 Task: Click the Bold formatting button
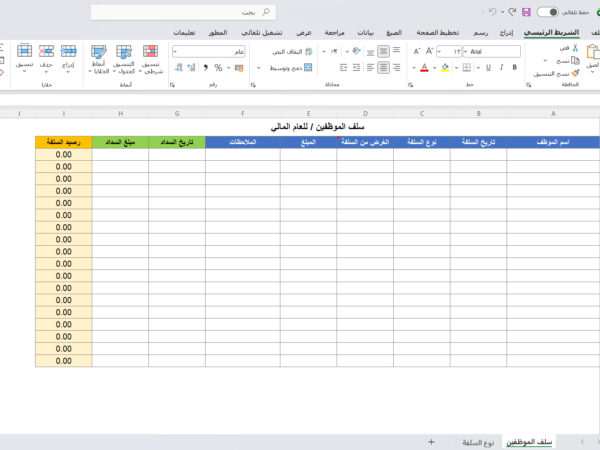coord(512,68)
